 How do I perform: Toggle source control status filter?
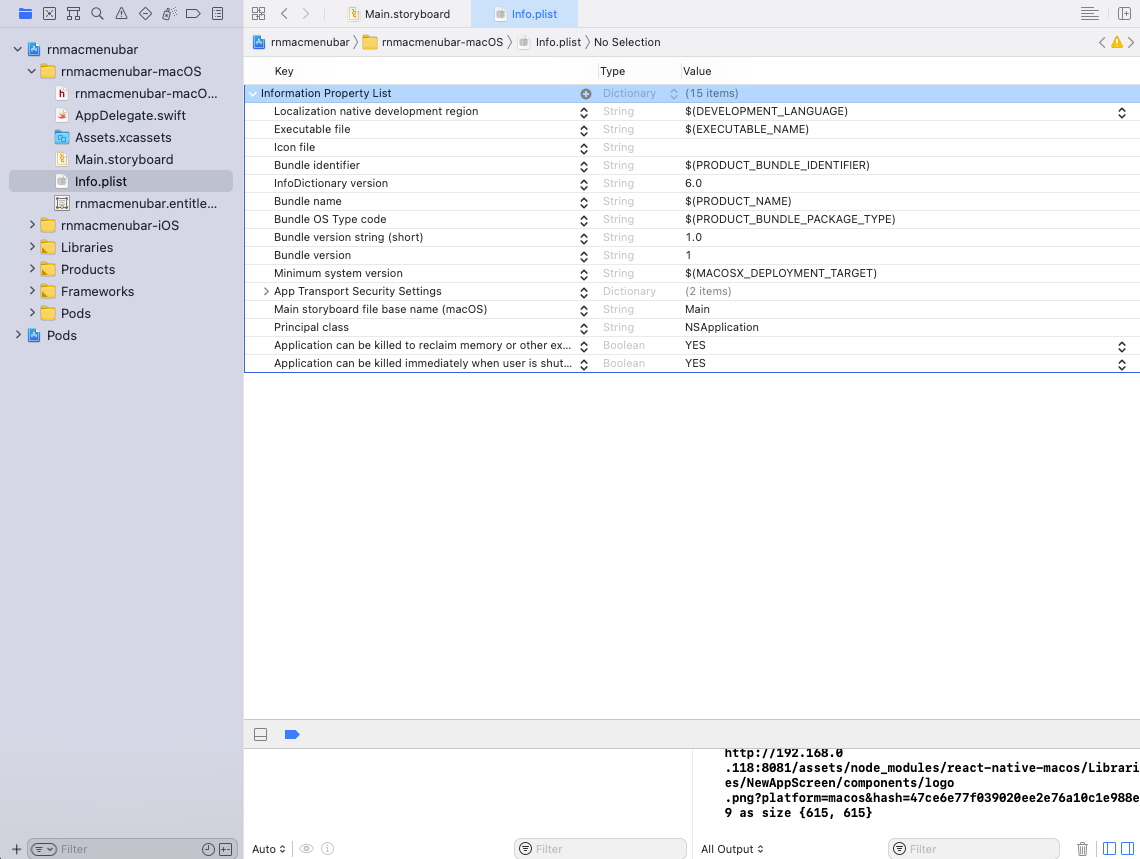coord(225,849)
